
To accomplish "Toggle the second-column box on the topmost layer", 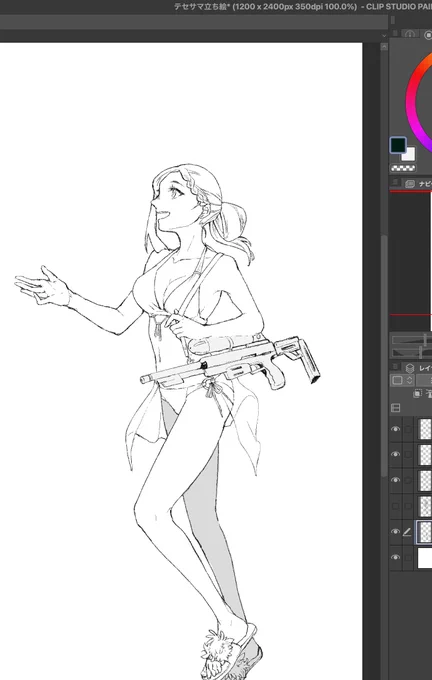I will tap(408, 429).
